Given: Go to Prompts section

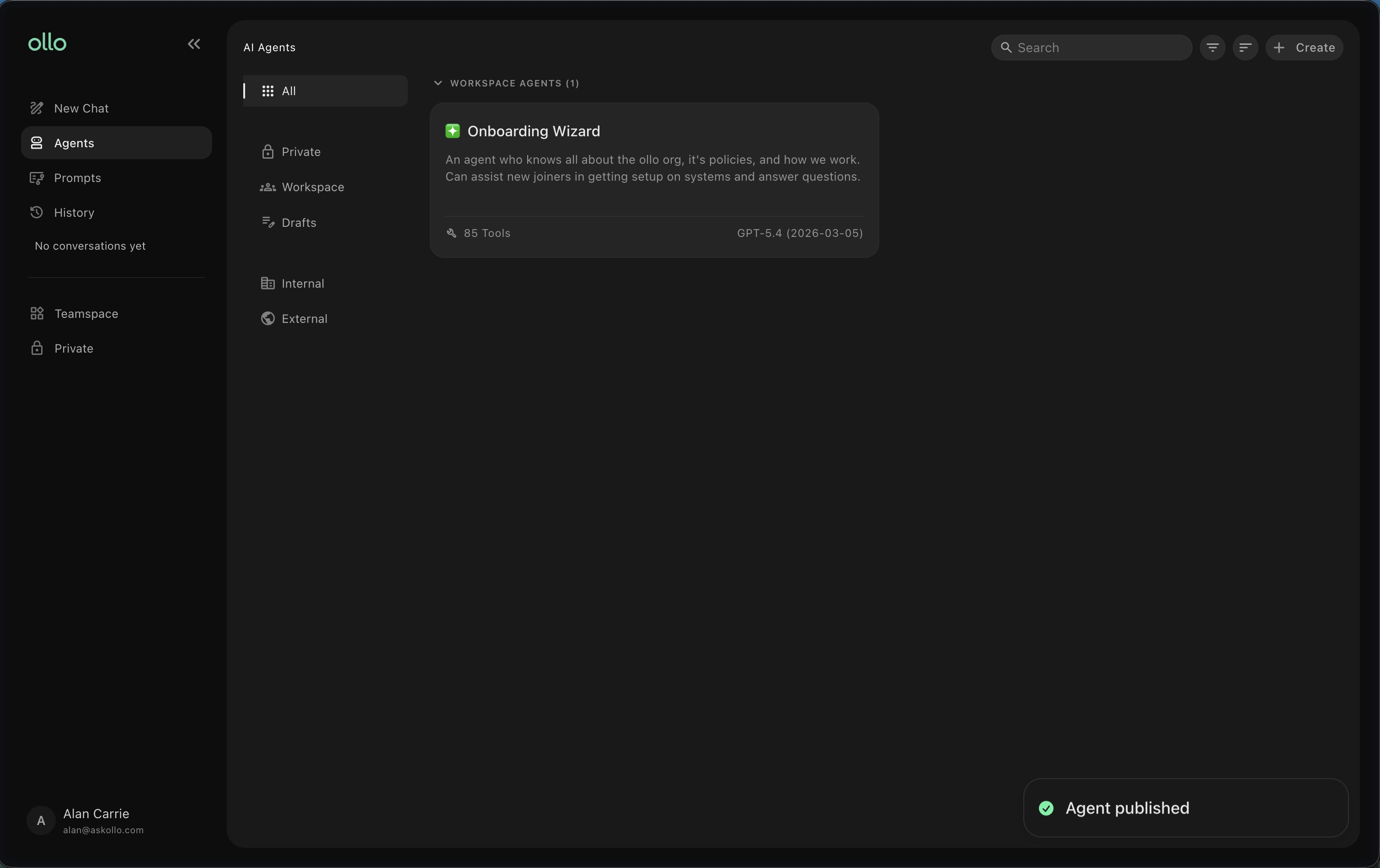Looking at the screenshot, I should [x=116, y=178].
